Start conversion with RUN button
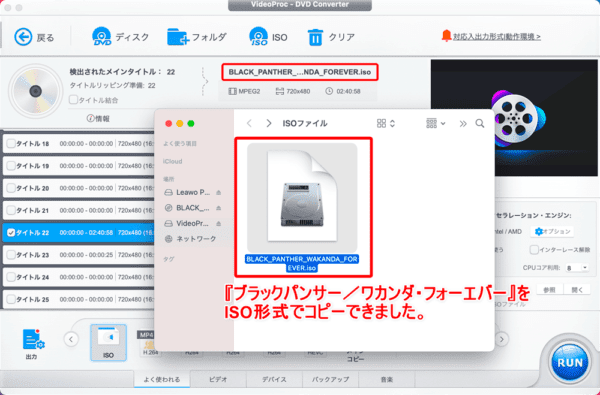Viewport: 600px width, 395px height. click(x=569, y=362)
